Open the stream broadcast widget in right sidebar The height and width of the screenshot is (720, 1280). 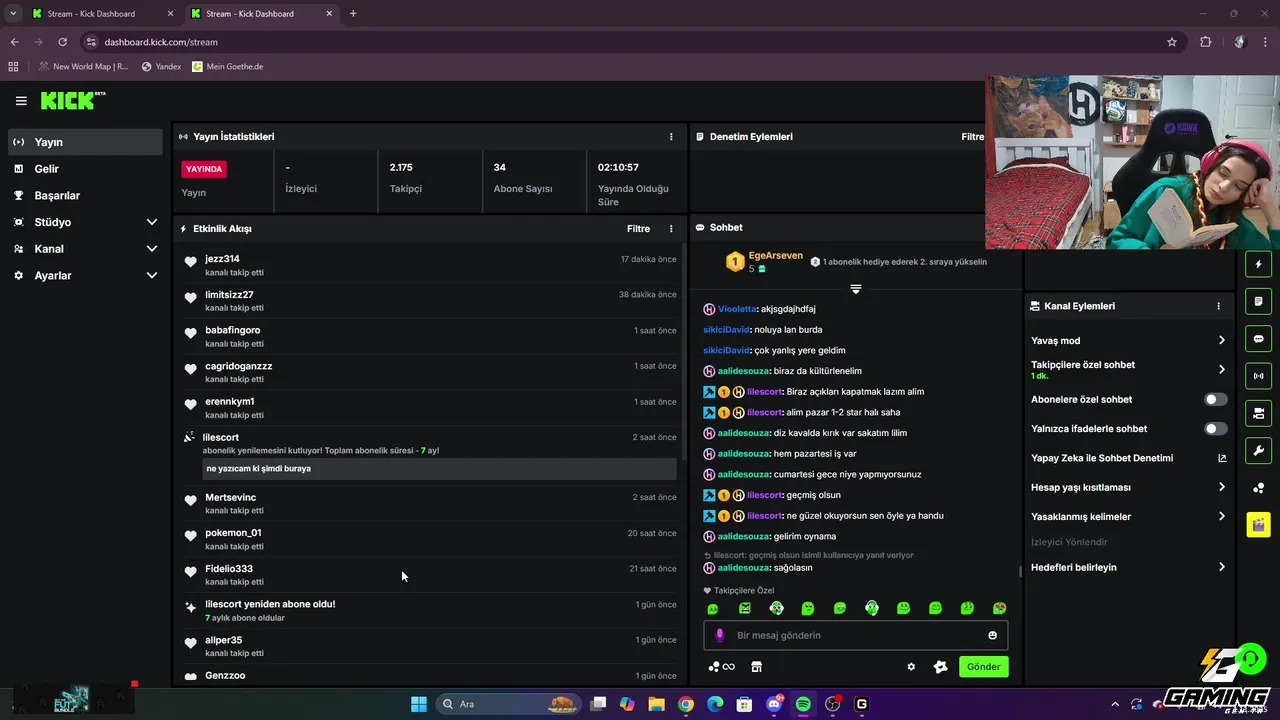pyautogui.click(x=1258, y=376)
